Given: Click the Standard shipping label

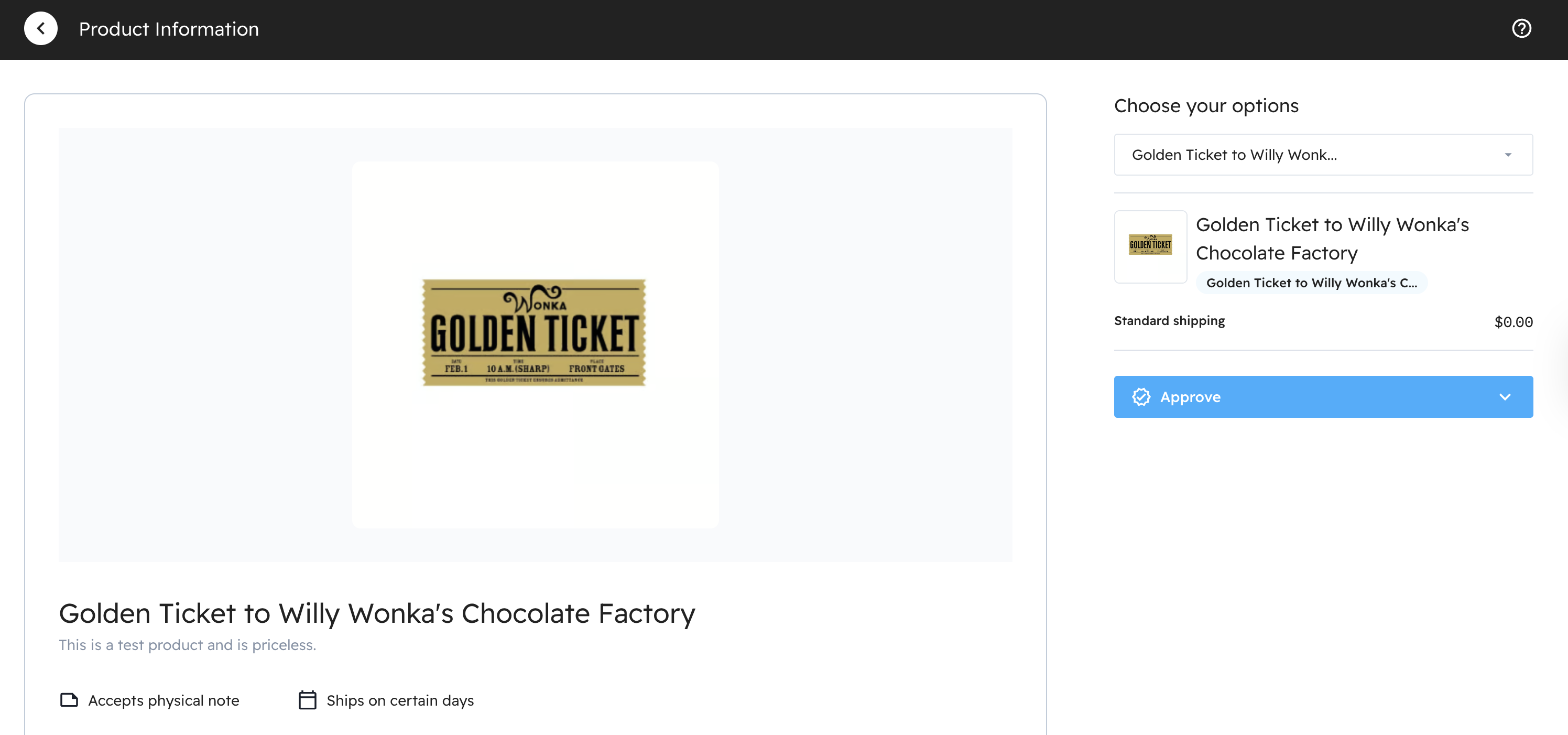Looking at the screenshot, I should click(x=1169, y=321).
